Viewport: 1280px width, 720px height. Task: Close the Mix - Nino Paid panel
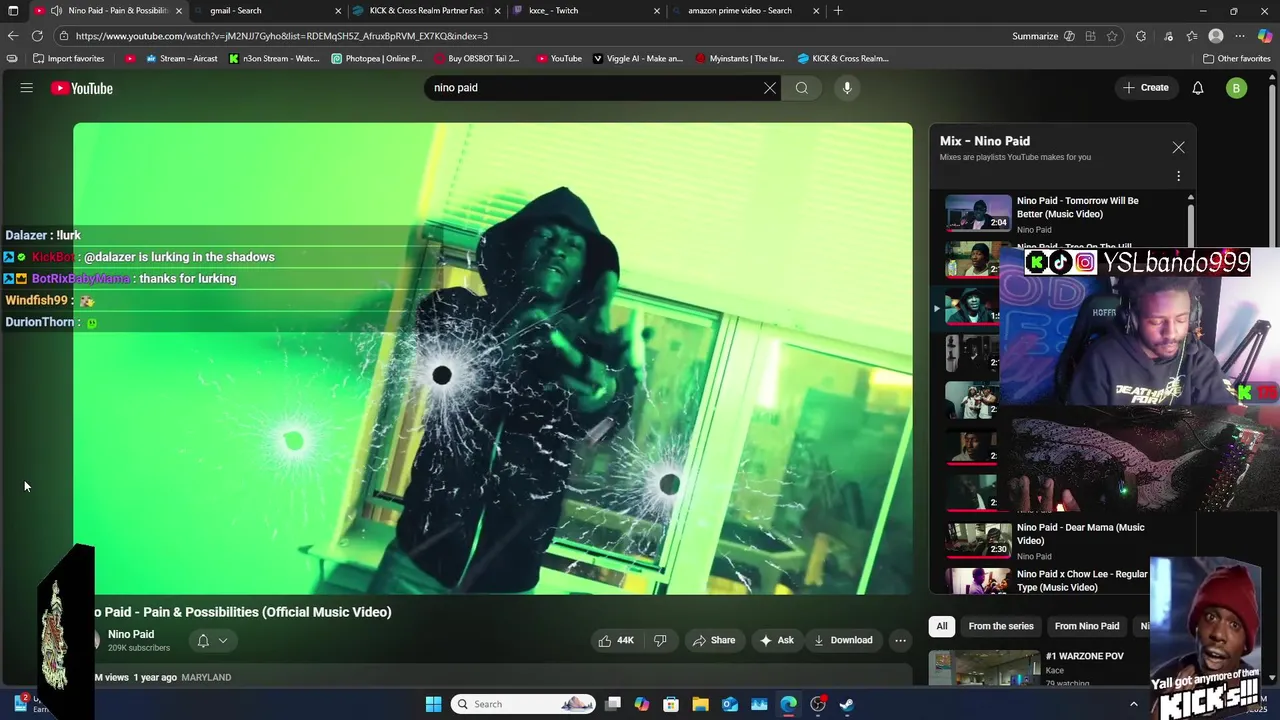click(x=1178, y=148)
